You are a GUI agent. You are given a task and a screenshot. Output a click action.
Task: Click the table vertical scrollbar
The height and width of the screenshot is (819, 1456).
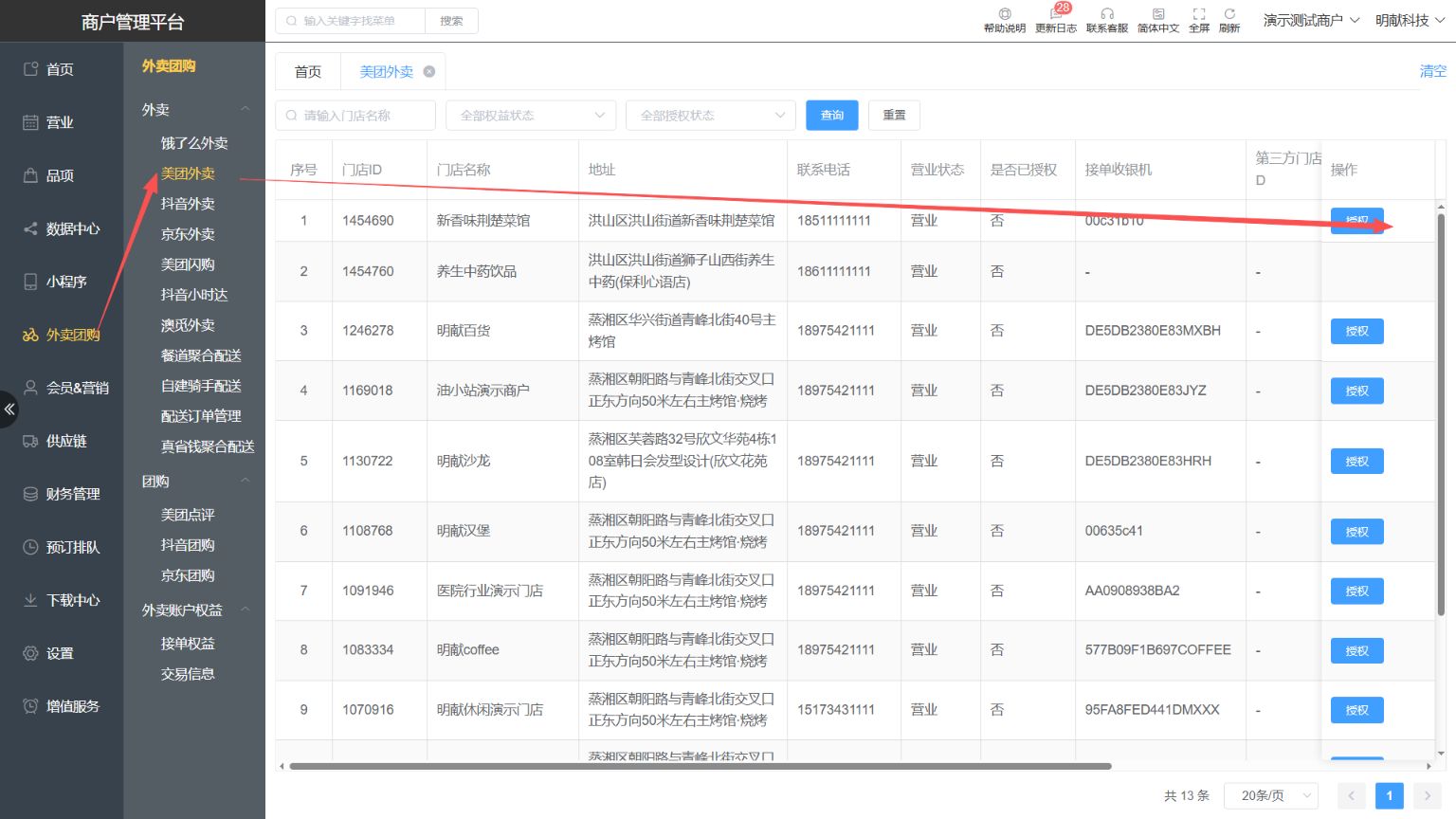point(1441,414)
